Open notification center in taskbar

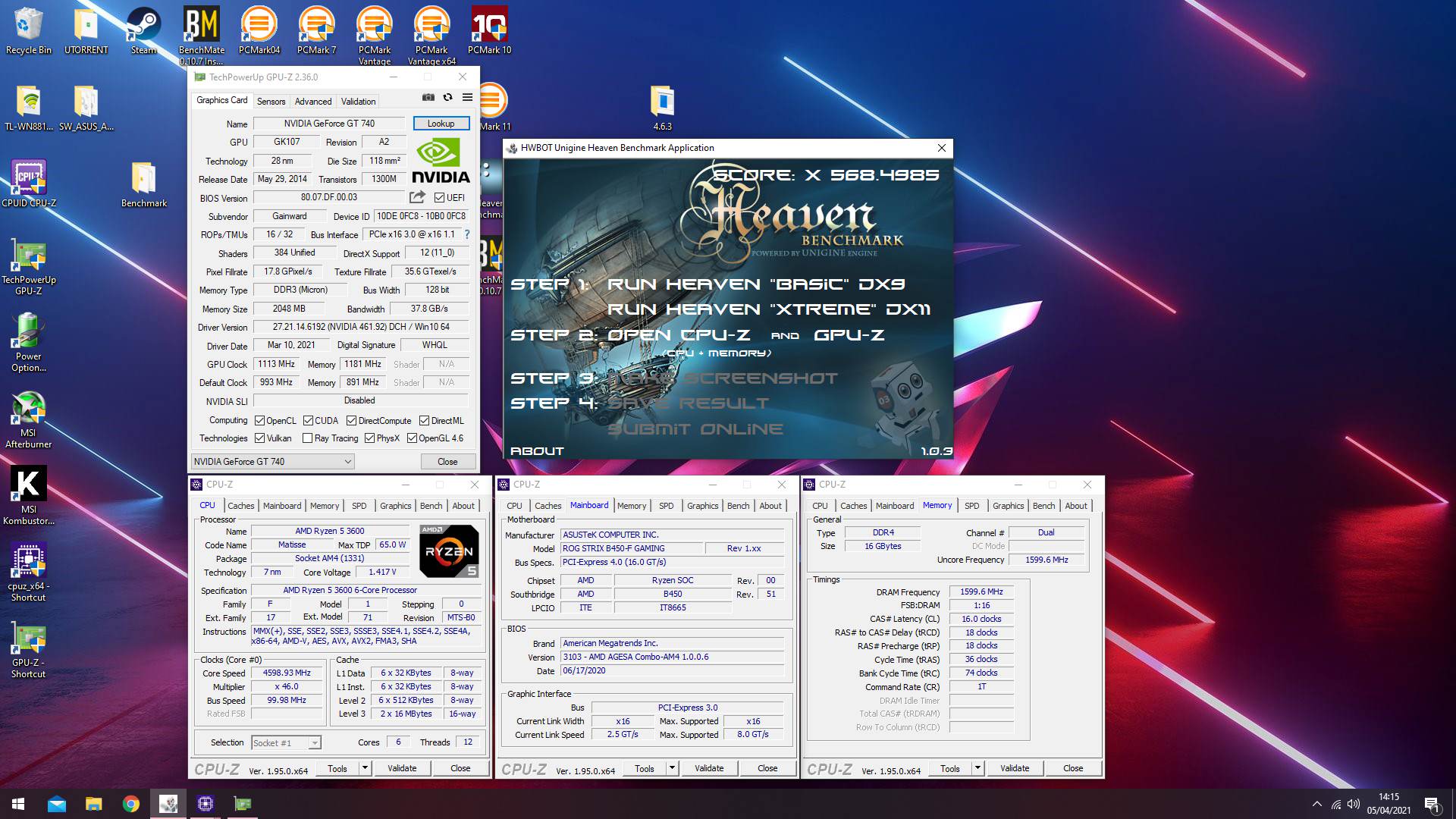(x=1432, y=804)
